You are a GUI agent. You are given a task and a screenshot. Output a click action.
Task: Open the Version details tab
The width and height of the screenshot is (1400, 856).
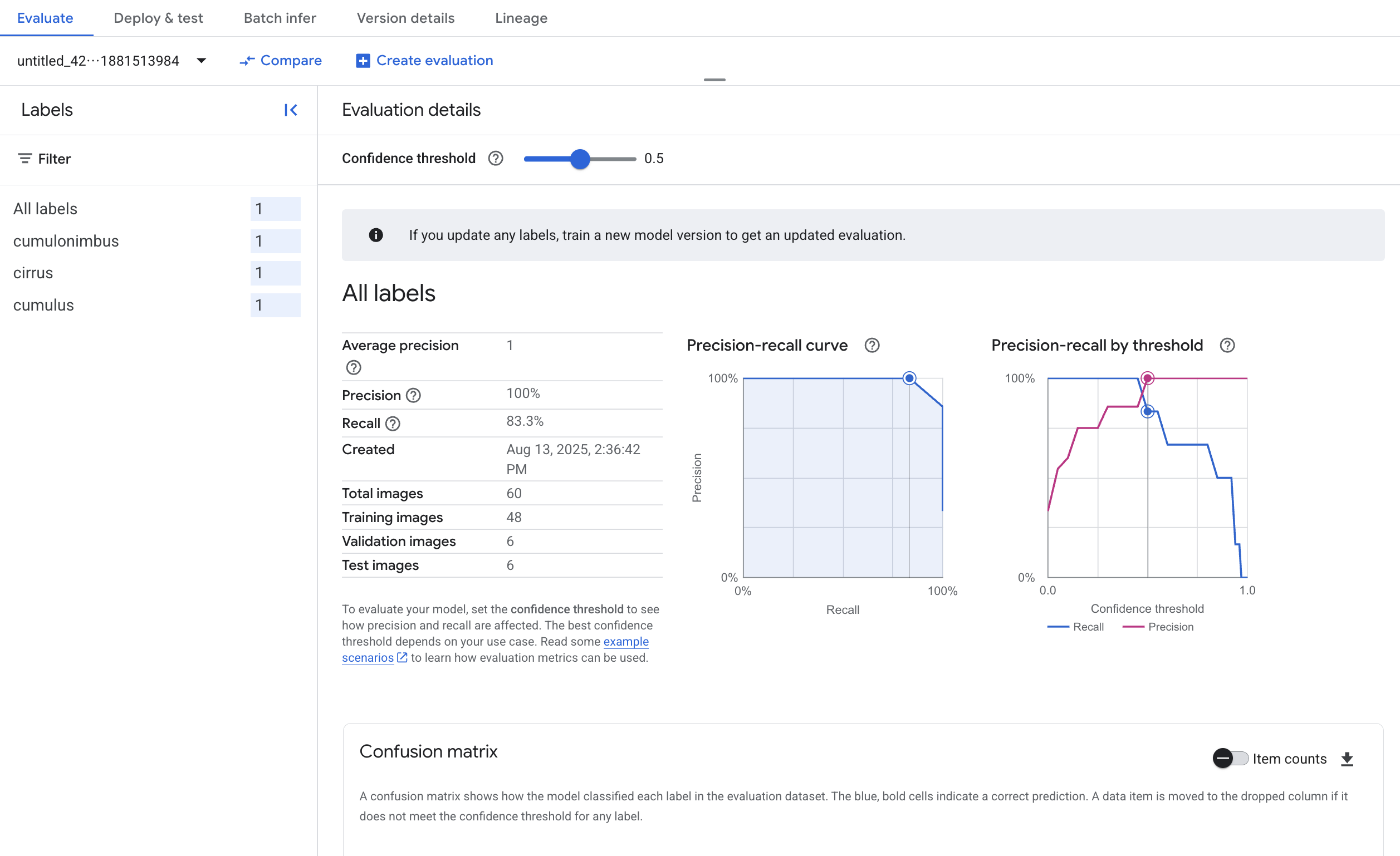[x=405, y=18]
